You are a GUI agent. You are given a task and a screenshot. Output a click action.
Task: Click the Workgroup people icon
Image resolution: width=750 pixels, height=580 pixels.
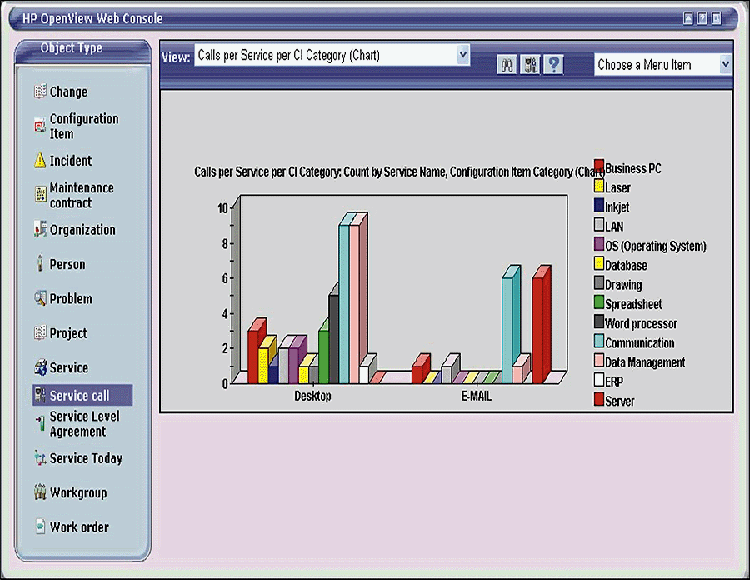point(40,492)
